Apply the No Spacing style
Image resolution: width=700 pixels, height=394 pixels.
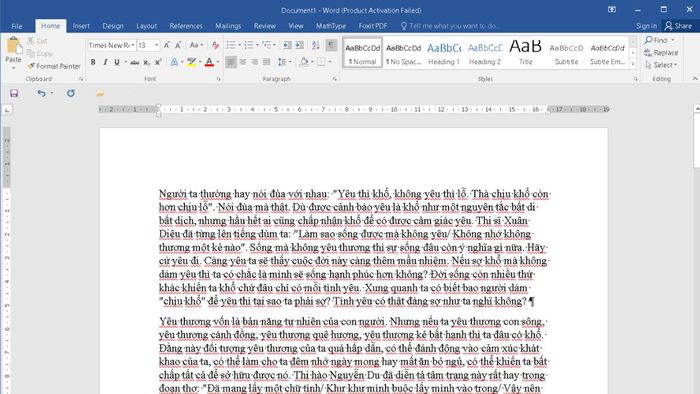(403, 53)
